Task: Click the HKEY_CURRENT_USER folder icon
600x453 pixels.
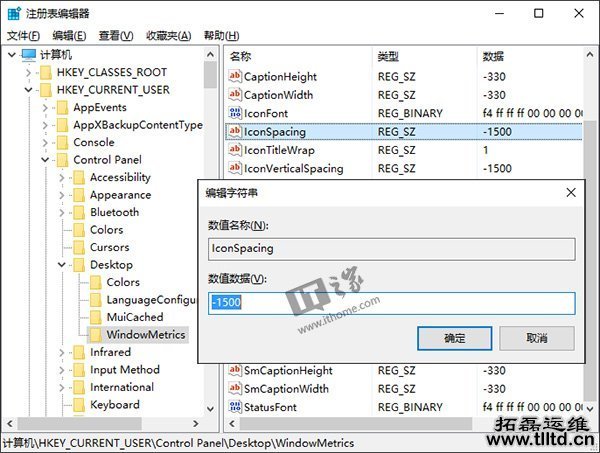Action: point(46,90)
